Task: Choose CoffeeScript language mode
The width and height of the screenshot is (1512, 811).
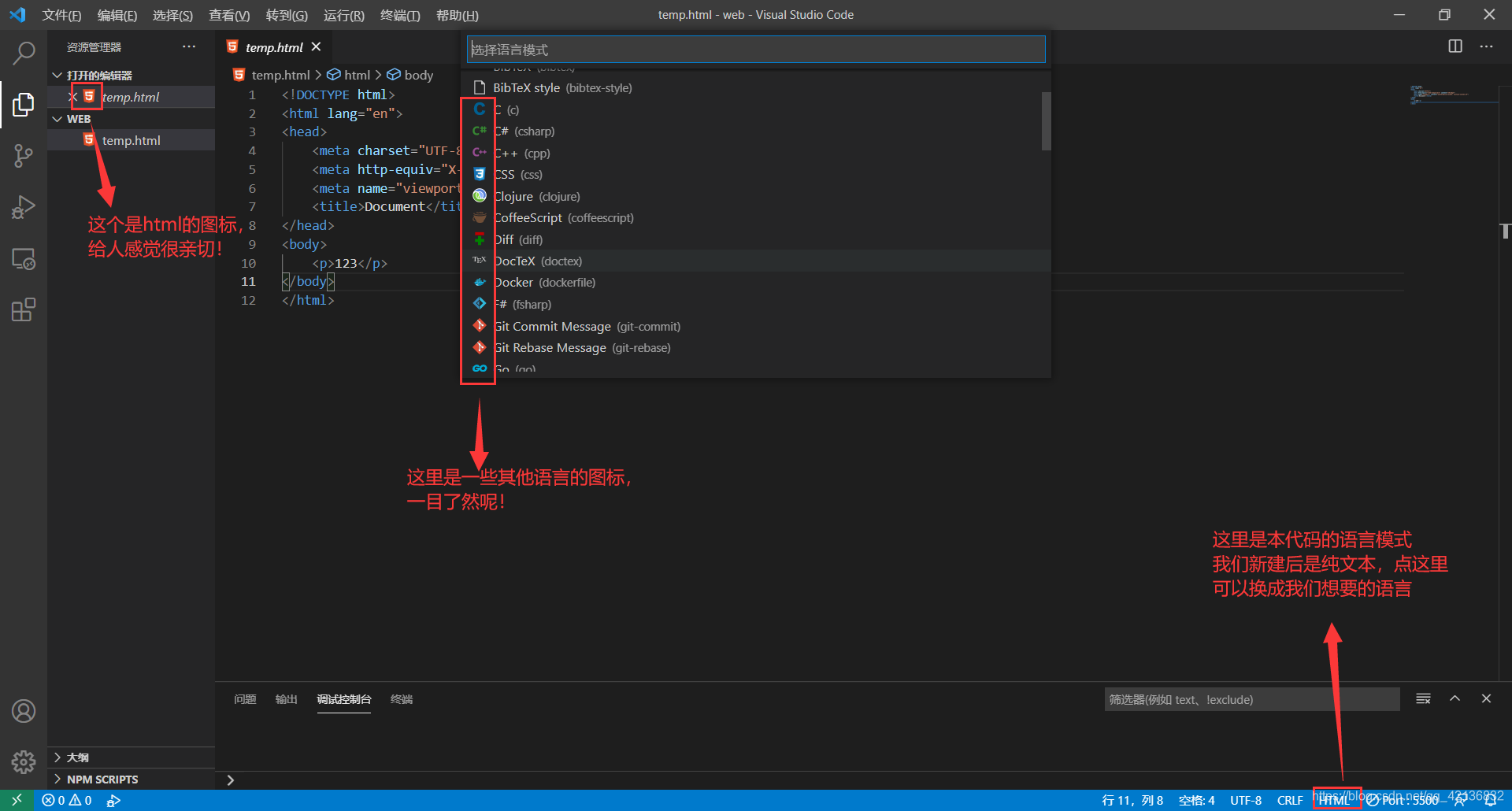Action: (x=756, y=217)
